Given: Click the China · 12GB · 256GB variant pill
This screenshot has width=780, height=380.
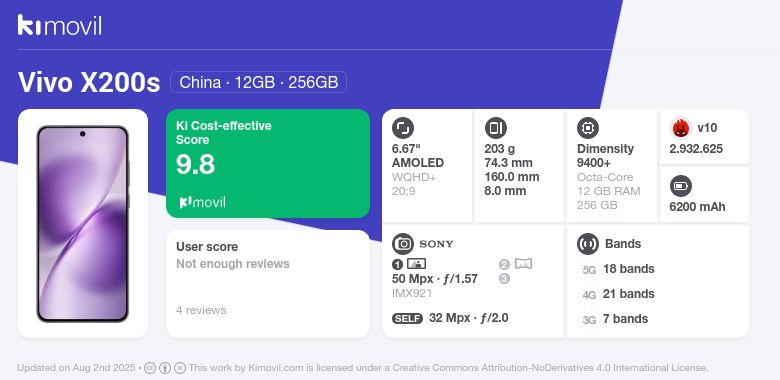Looking at the screenshot, I should (x=258, y=82).
